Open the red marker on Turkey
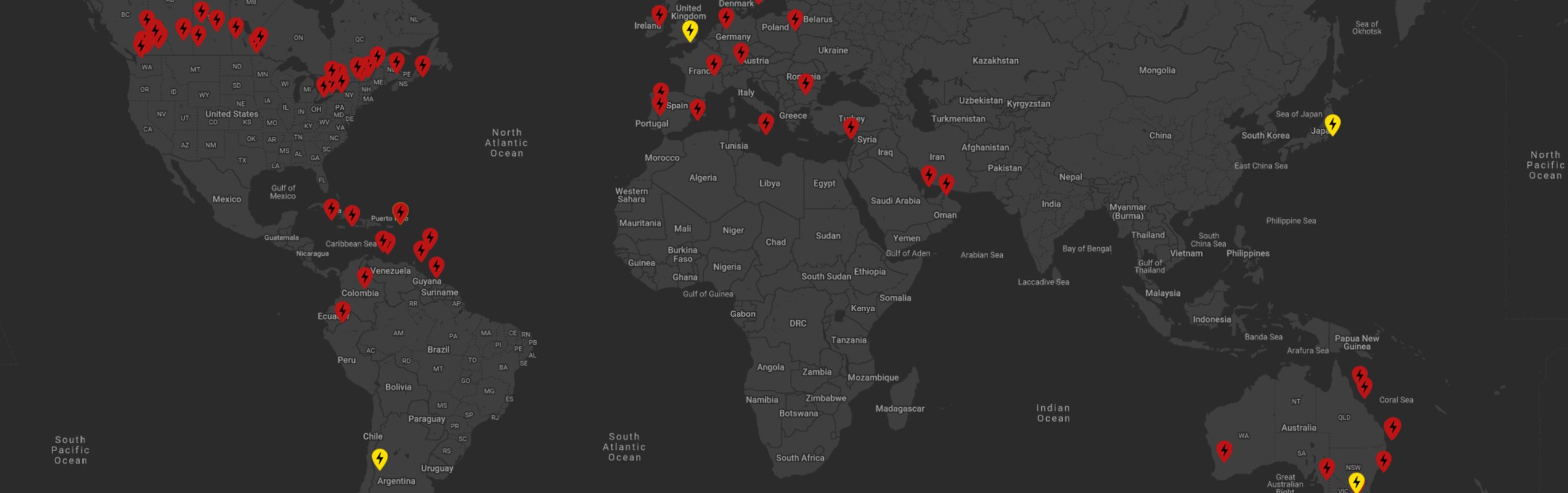This screenshot has height=493, width=1568. pos(851,127)
